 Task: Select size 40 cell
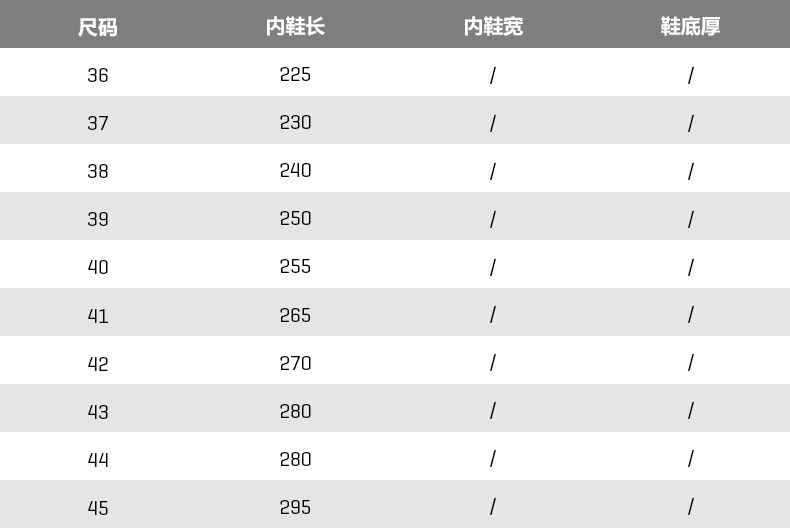tap(98, 267)
